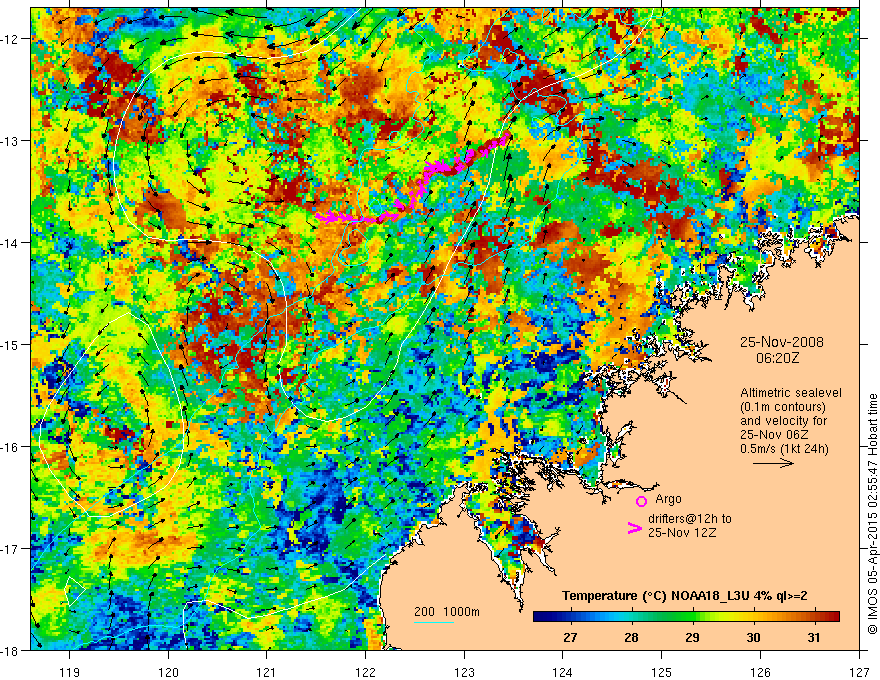Click the dark red end of the color bar
This screenshot has height=680, width=880.
(x=832, y=617)
